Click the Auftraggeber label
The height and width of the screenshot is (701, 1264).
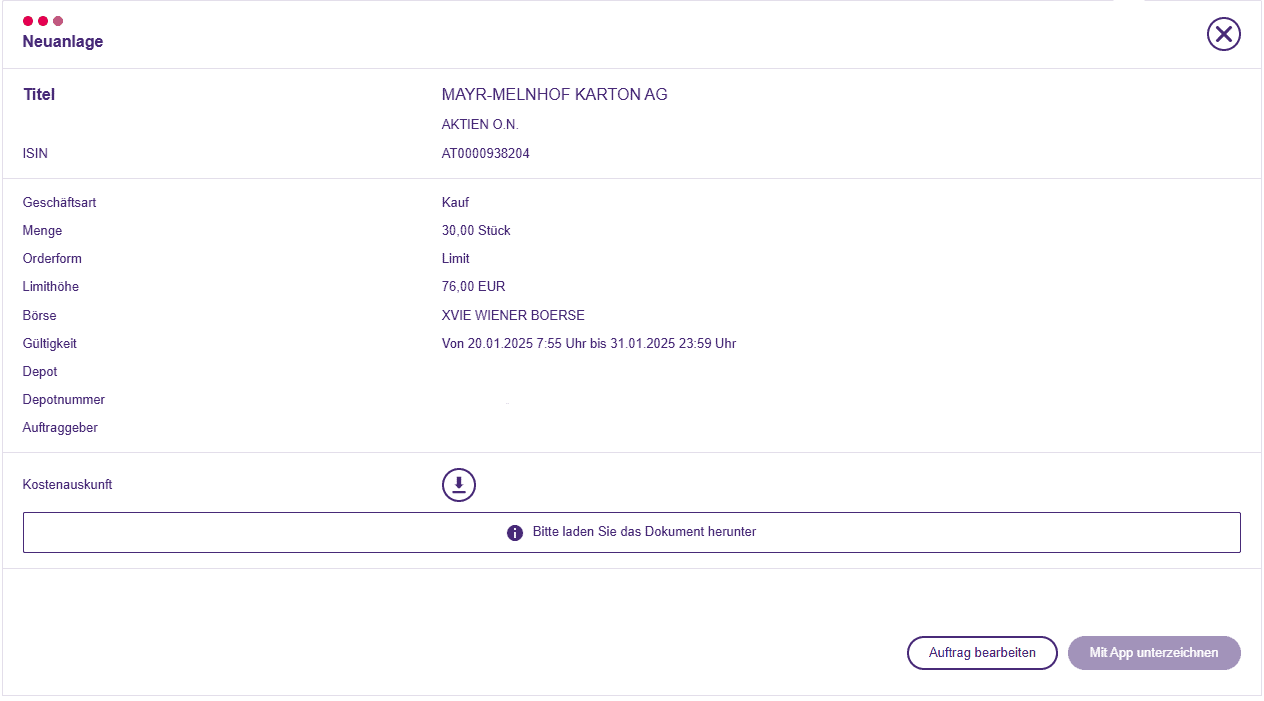pyautogui.click(x=60, y=428)
